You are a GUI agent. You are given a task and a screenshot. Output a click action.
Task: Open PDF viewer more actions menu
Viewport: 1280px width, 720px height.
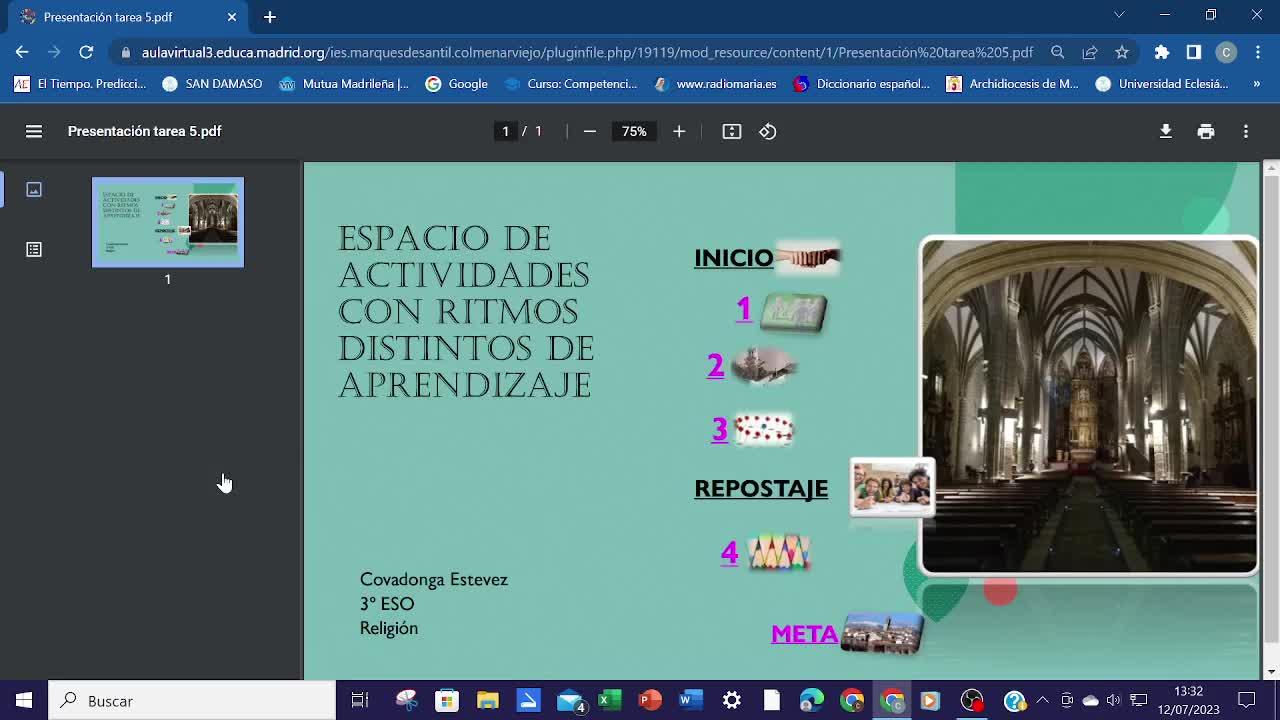pos(1245,131)
